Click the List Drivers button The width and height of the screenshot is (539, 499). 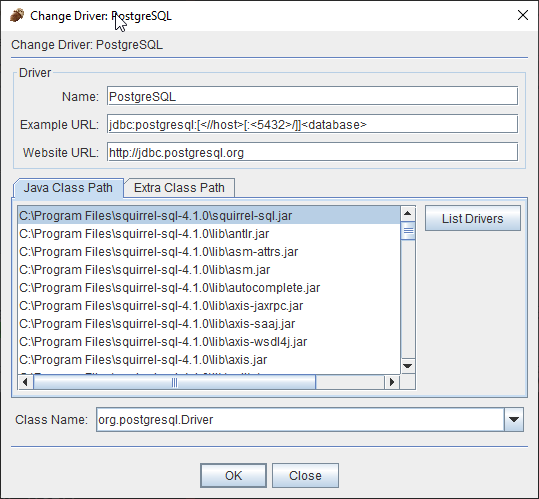point(473,218)
